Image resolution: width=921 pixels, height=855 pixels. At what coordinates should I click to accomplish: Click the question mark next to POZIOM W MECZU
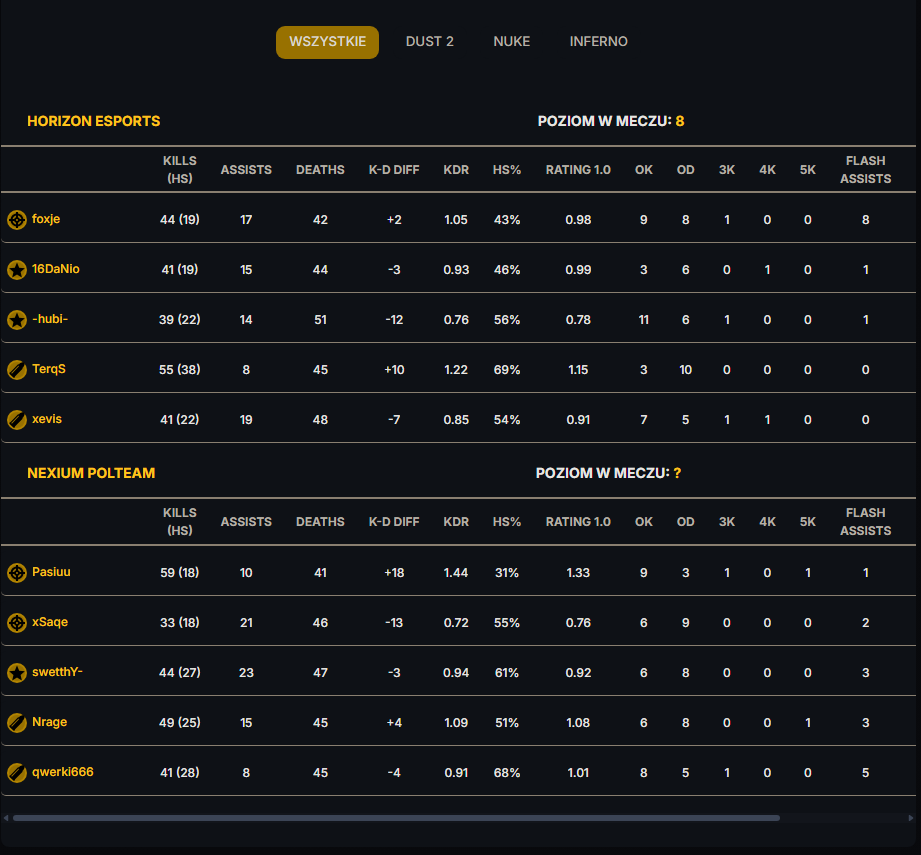(x=679, y=473)
